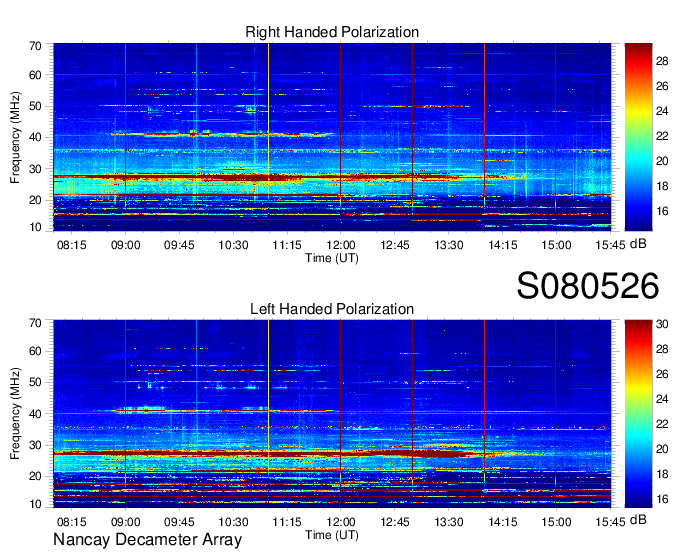Screen dimensions: 680x552
Task: Click the Right Handed panel's dB colorbar
Action: point(638,137)
